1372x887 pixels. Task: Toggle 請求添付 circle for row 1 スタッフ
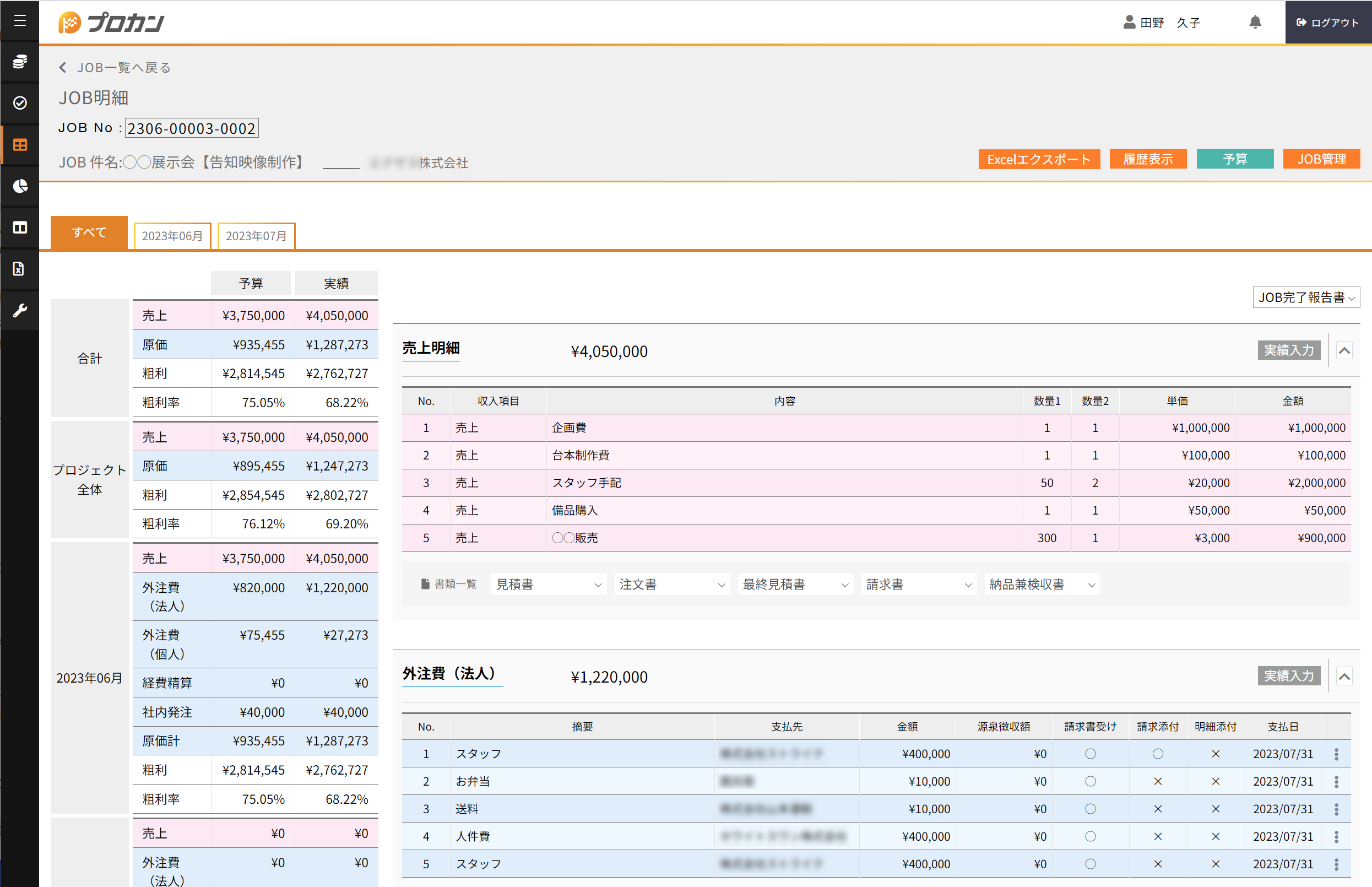coord(1157,754)
